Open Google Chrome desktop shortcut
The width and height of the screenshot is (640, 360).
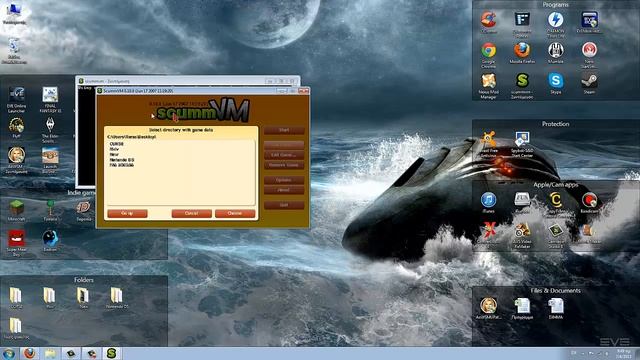click(488, 55)
